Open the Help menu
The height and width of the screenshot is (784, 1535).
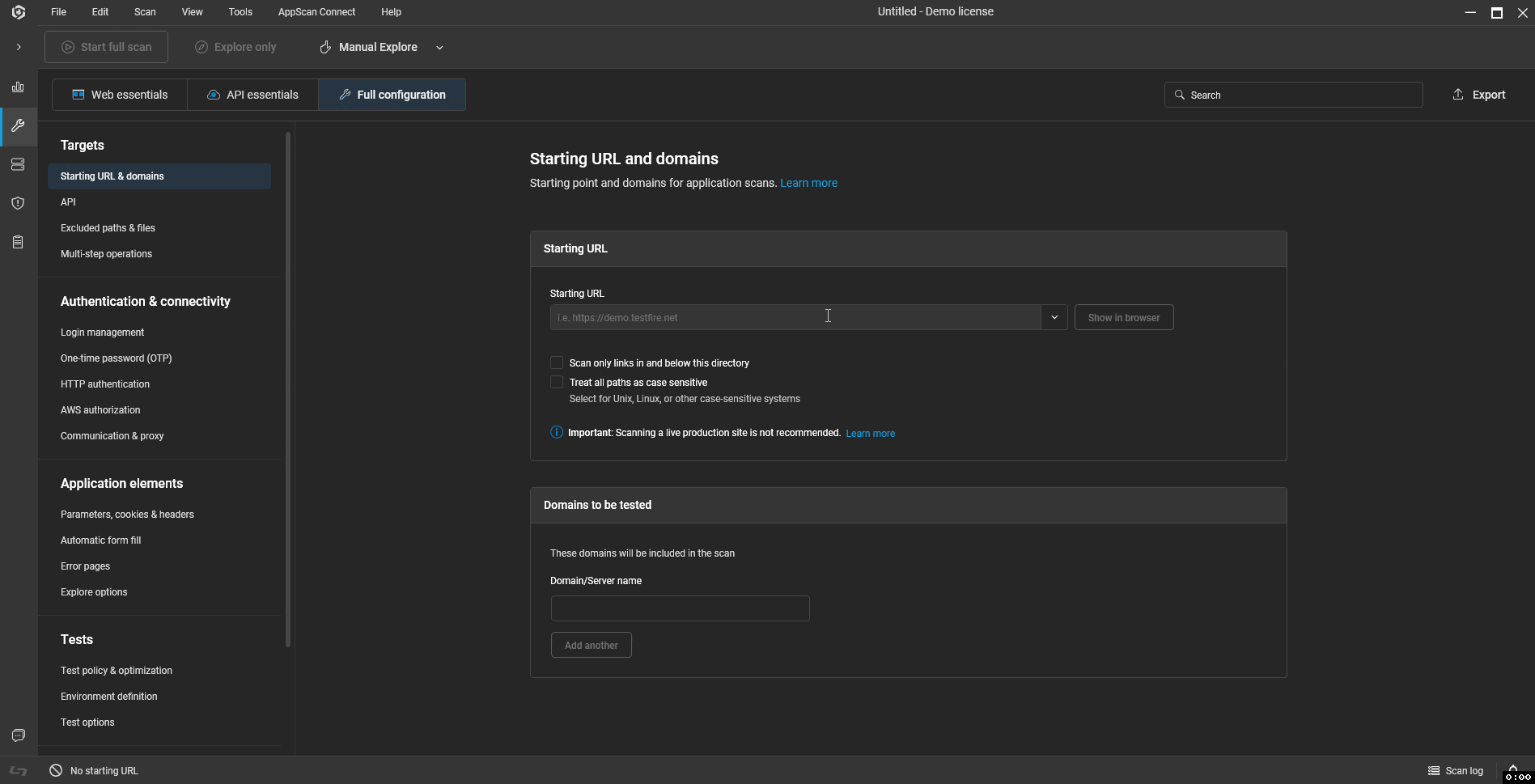coord(391,12)
